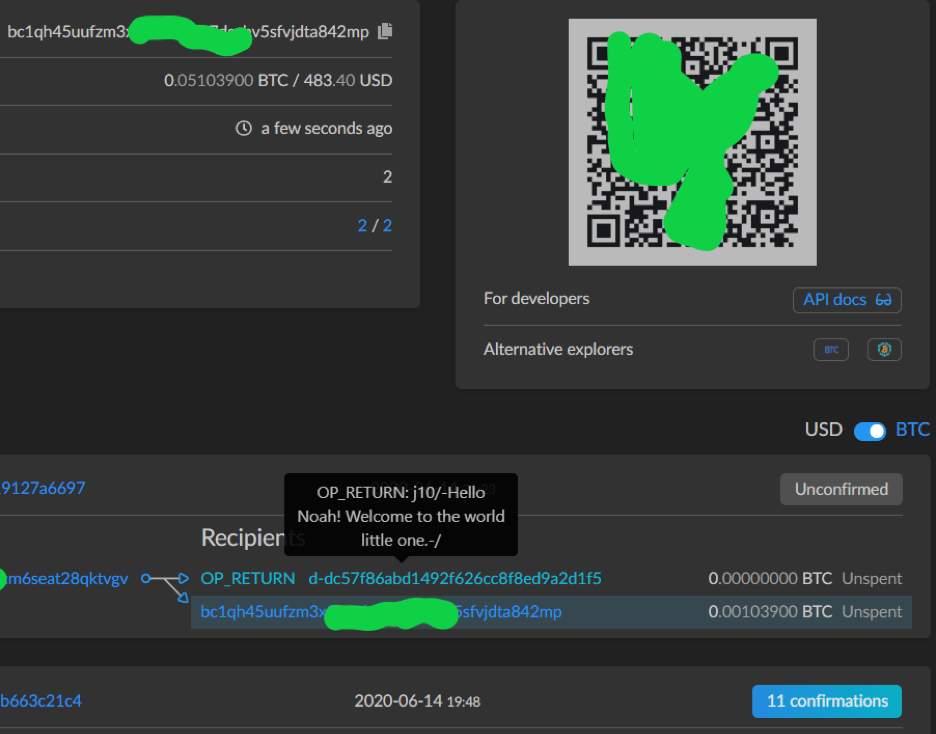Viewport: 936px width, 734px height.
Task: Click the Unconfirmed status badge
Action: coord(841,489)
